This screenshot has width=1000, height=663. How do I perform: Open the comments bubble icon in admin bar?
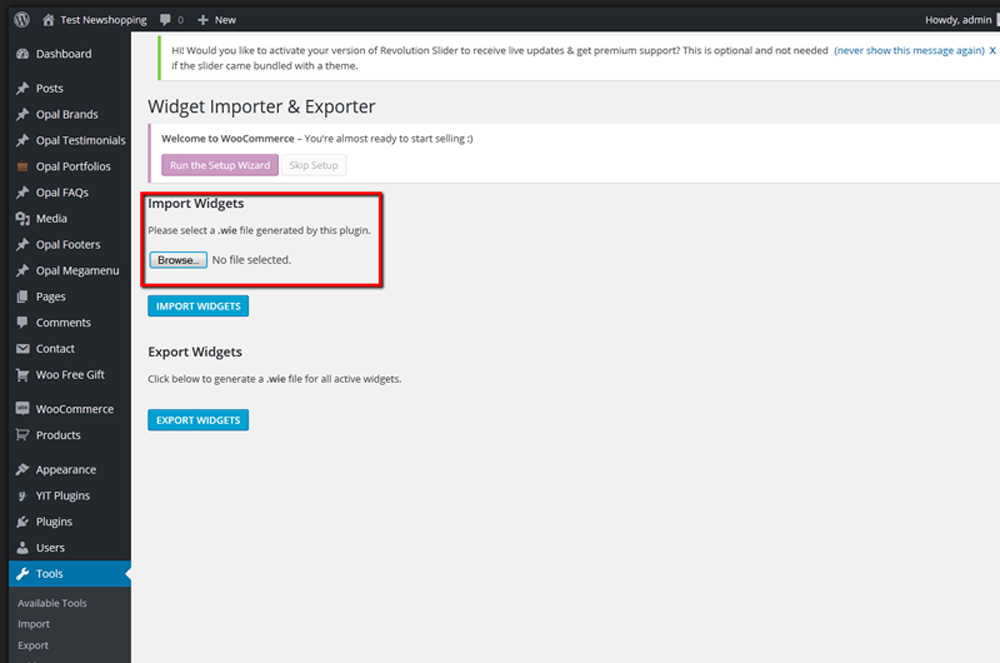[x=166, y=19]
